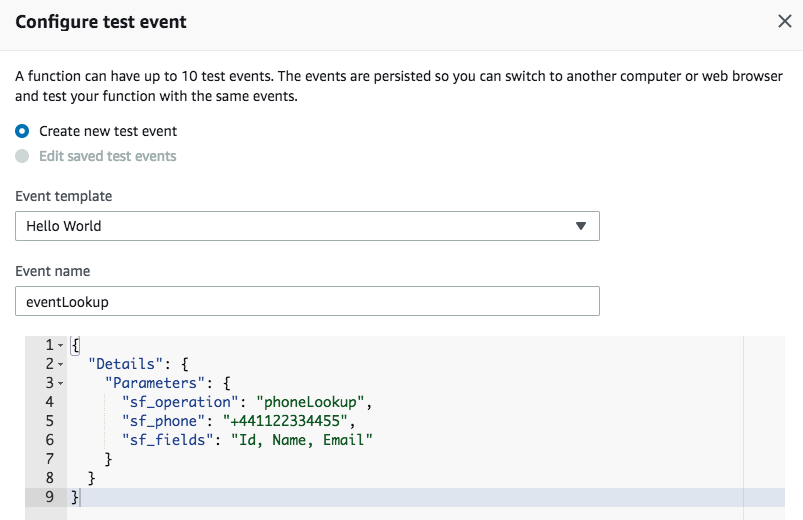Click line number 5 in gutter
Screen dimensions: 803x520
pyautogui.click(x=49, y=421)
